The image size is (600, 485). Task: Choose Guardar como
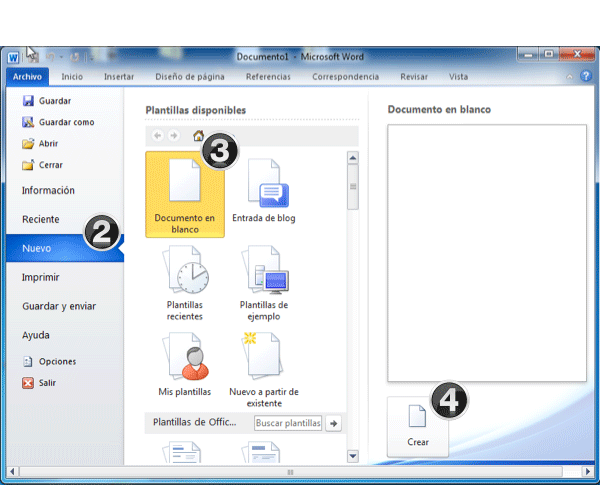pos(58,122)
